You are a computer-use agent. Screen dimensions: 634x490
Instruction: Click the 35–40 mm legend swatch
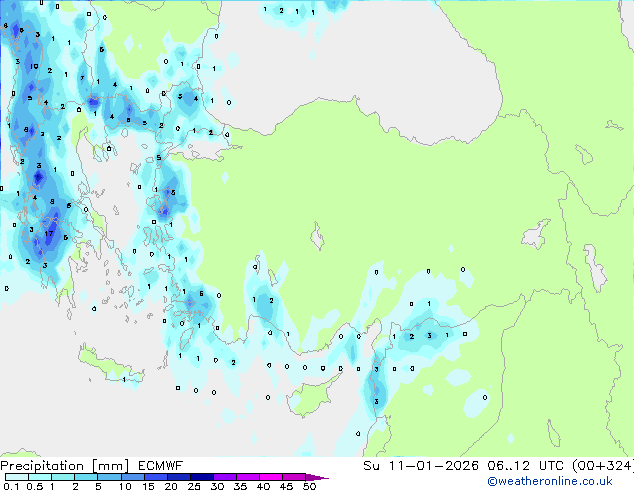tap(247, 477)
